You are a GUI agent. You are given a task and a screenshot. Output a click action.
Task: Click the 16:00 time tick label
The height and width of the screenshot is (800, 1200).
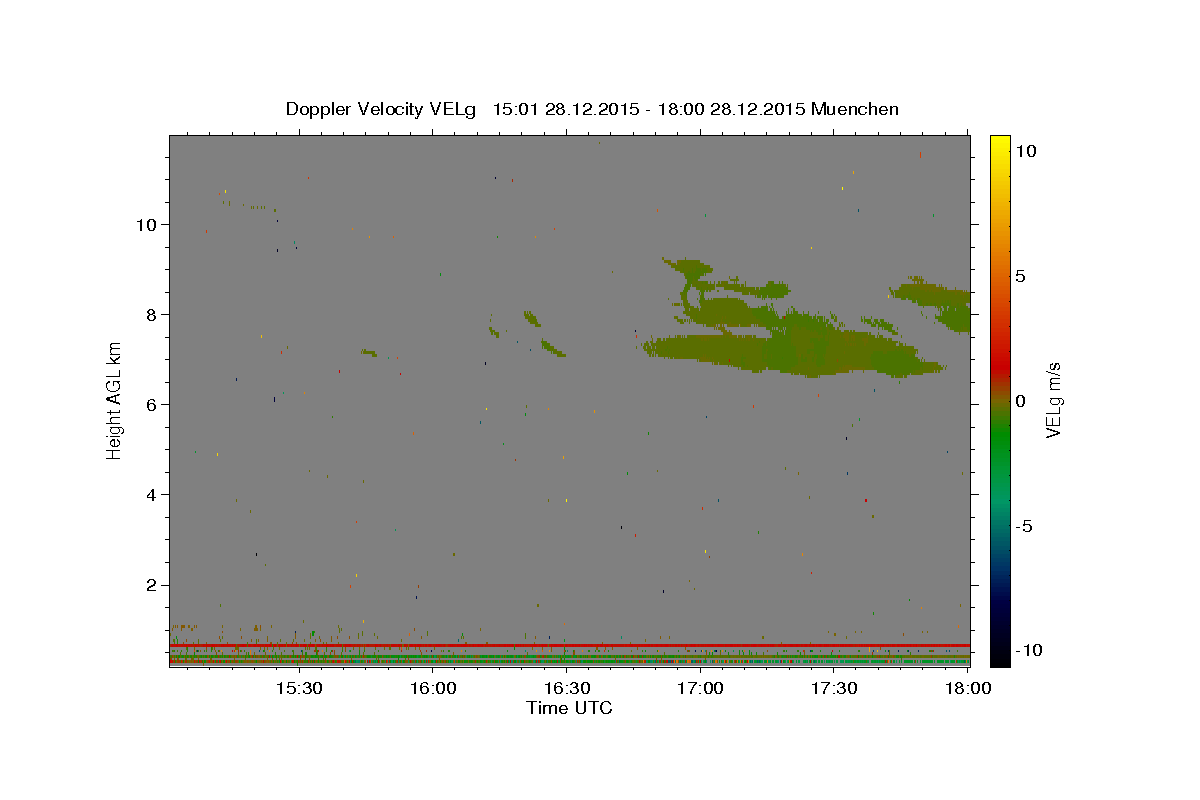tap(432, 689)
